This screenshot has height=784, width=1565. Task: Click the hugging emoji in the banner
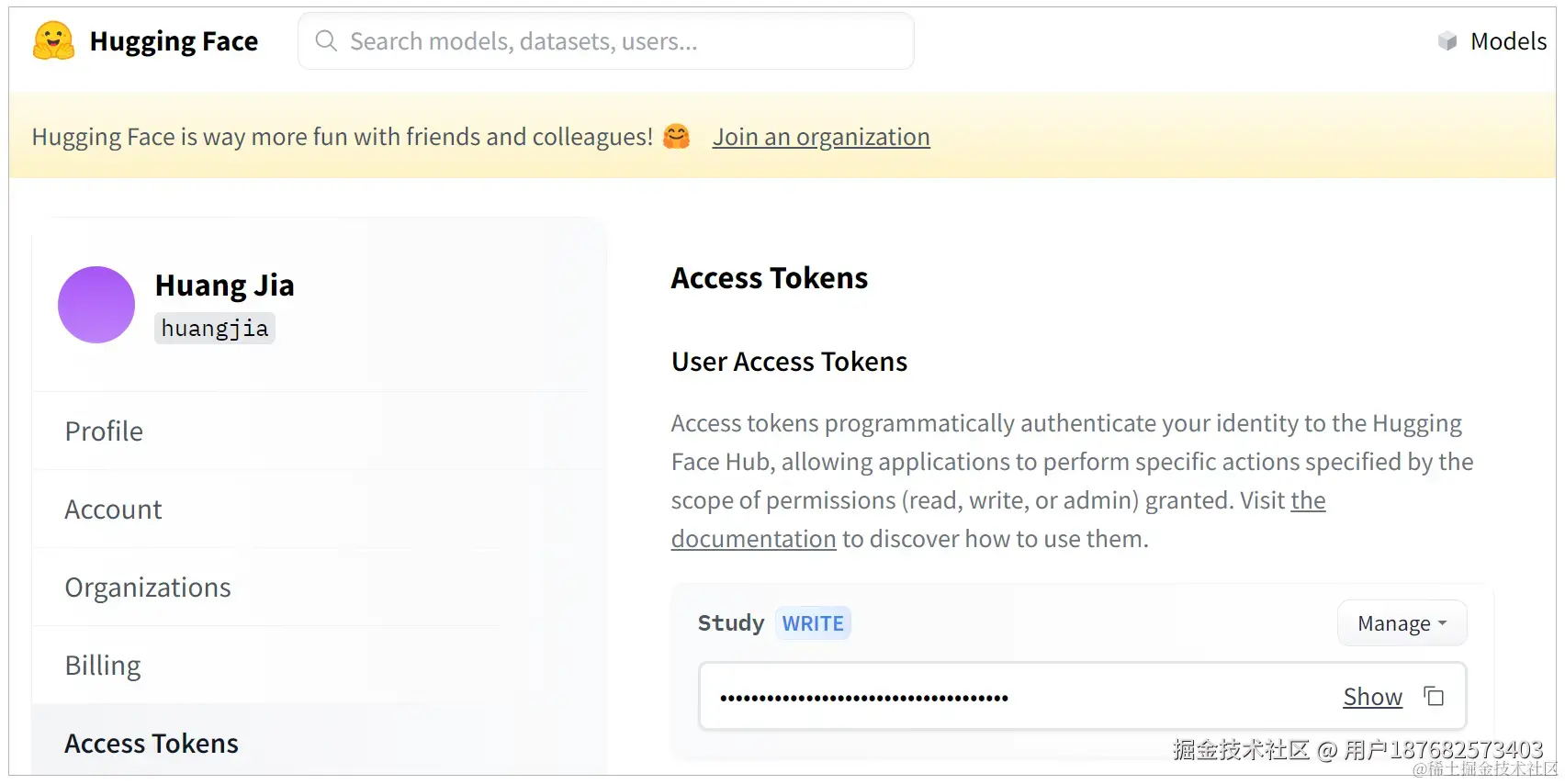[677, 137]
